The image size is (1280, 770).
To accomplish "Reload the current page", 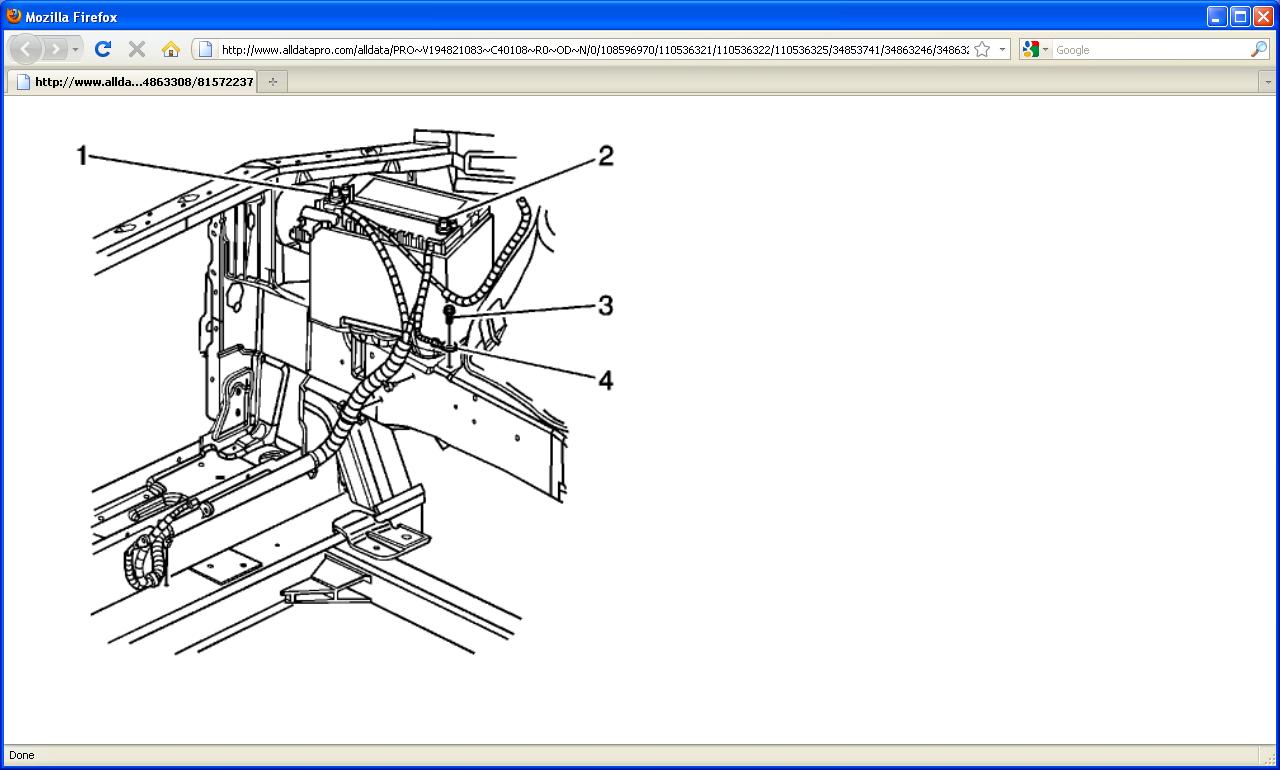I will pos(102,49).
